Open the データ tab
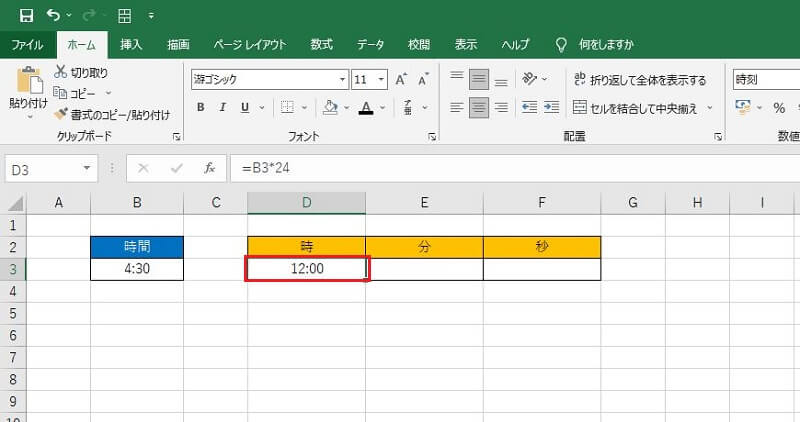 click(x=370, y=45)
